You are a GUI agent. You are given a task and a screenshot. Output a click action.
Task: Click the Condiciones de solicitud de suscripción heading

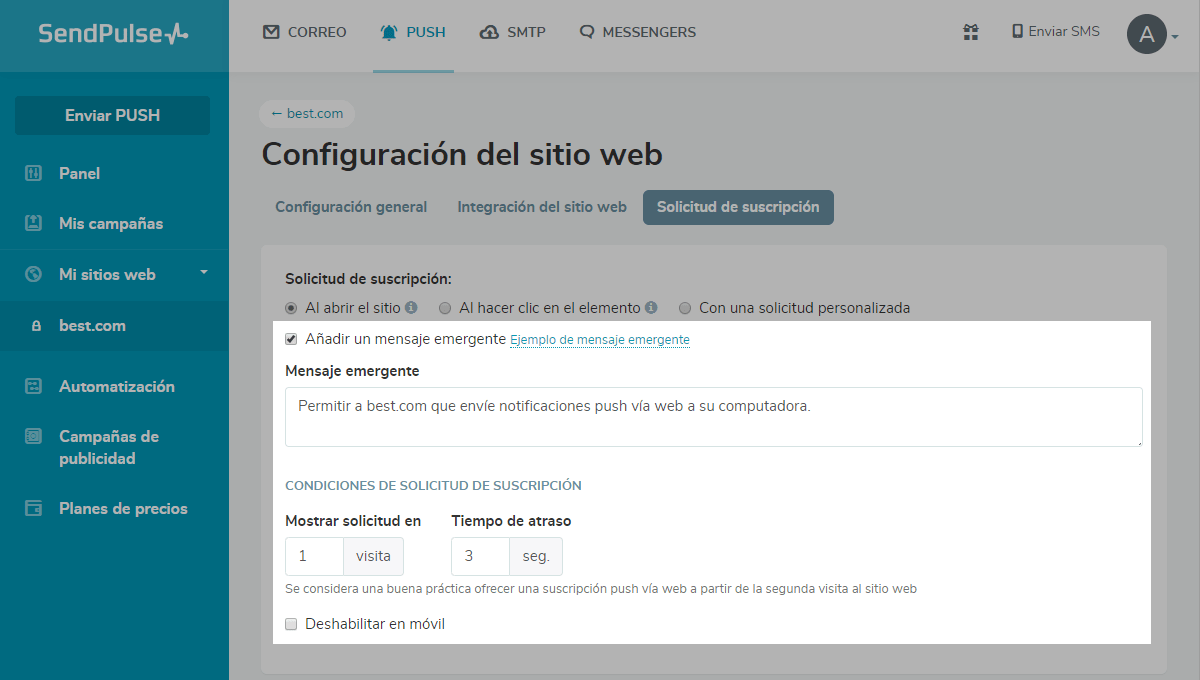(x=433, y=485)
